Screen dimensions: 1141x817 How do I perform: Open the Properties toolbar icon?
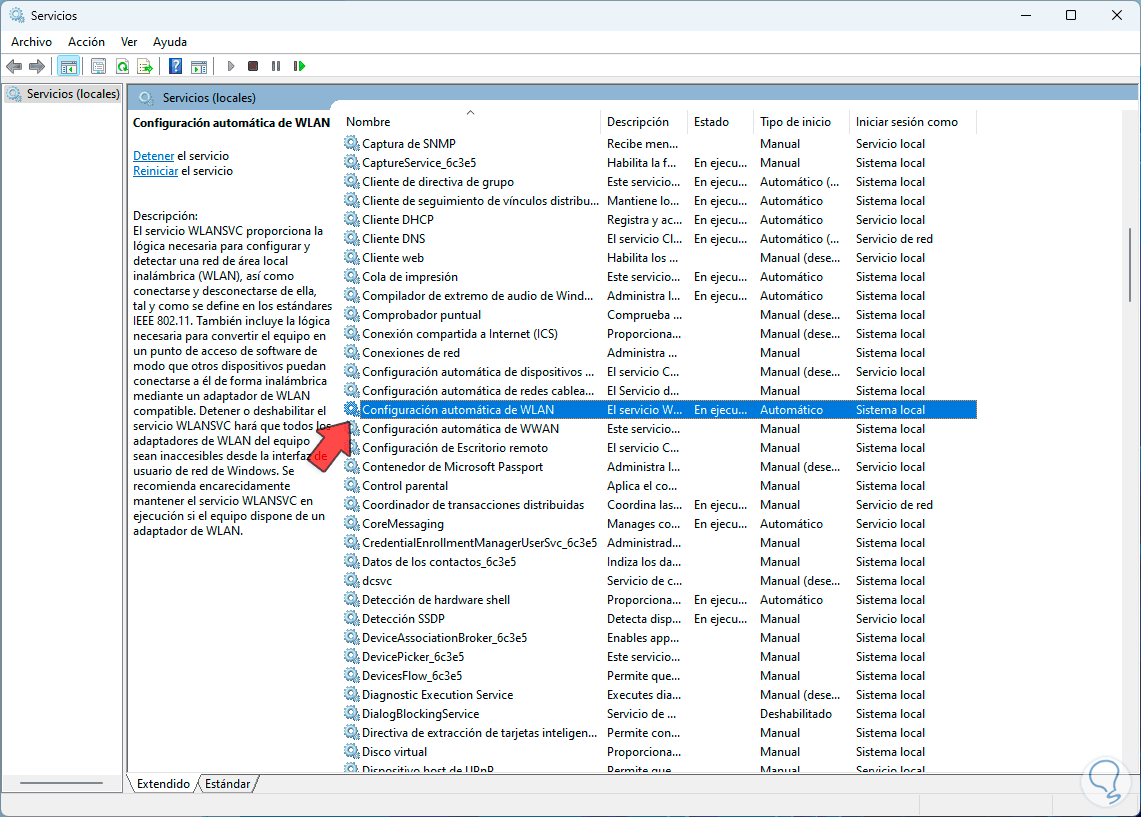tap(98, 66)
